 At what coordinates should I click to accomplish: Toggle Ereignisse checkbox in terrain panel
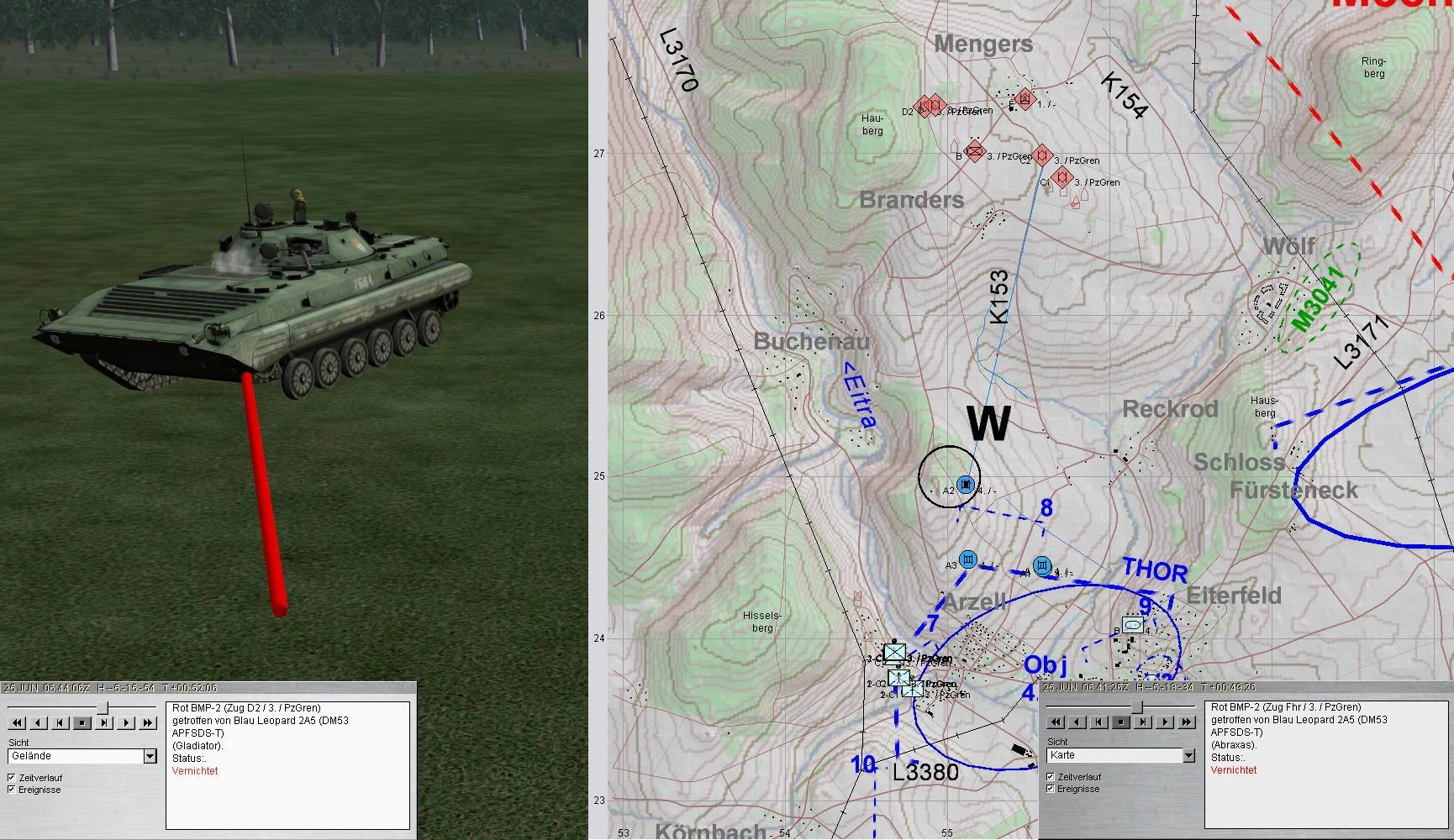(x=12, y=790)
